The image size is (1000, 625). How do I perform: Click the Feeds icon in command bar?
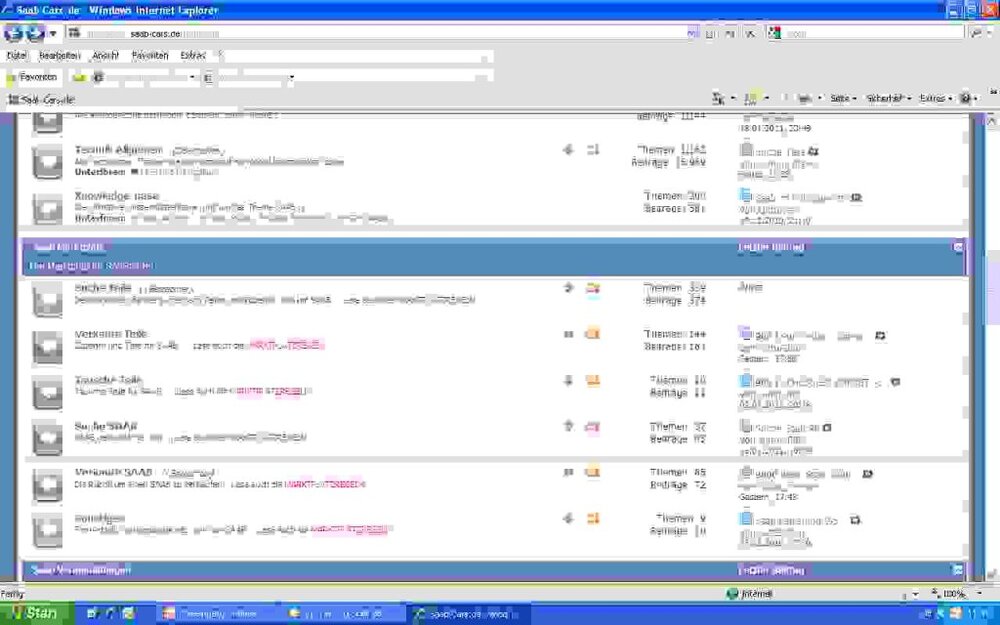751,98
